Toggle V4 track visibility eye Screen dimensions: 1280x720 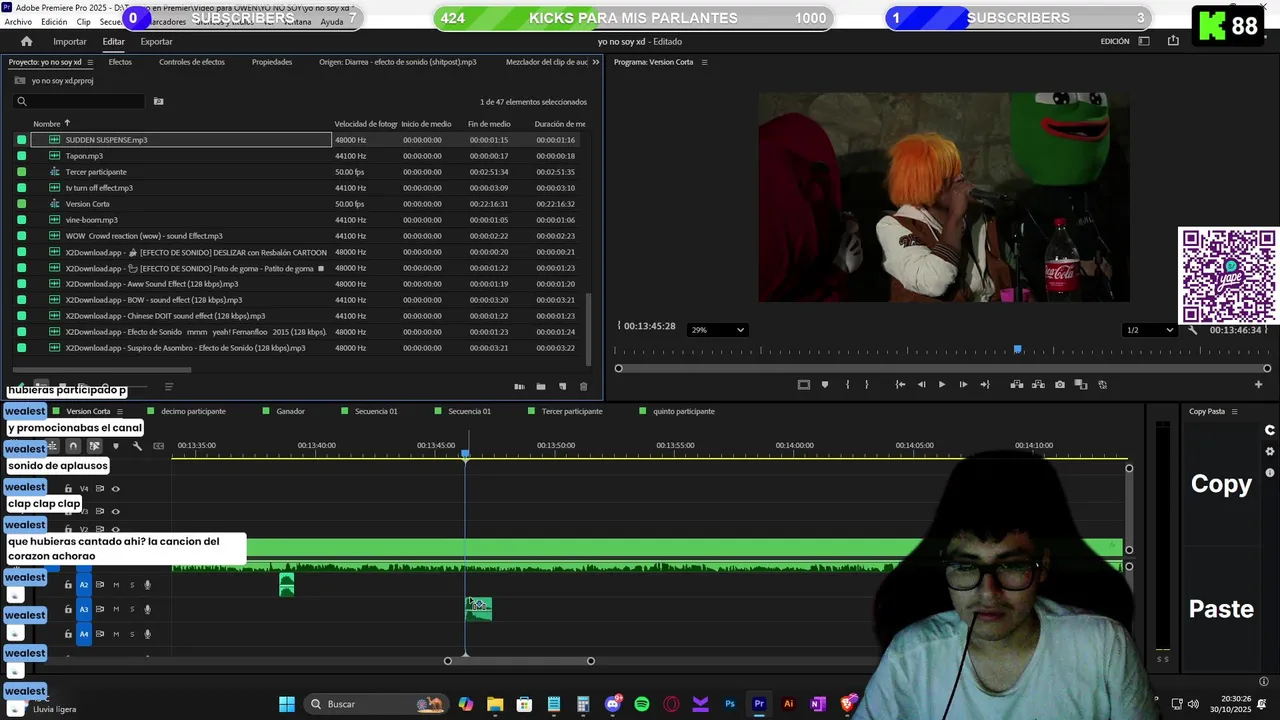tap(115, 489)
